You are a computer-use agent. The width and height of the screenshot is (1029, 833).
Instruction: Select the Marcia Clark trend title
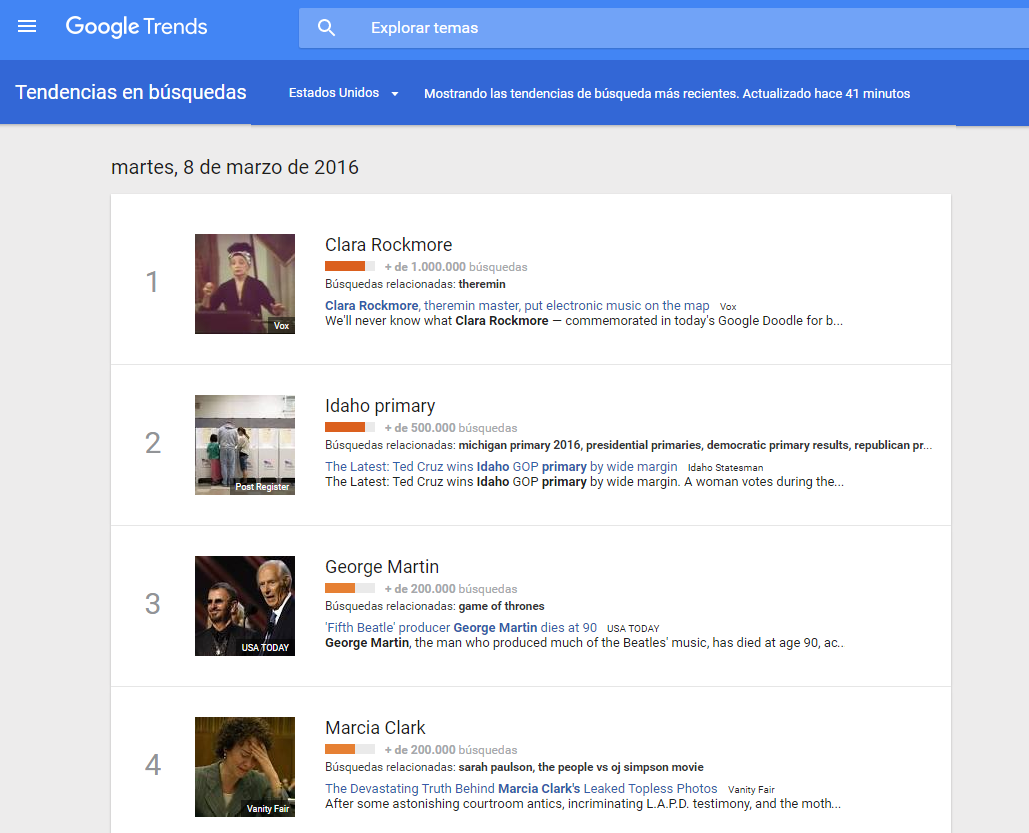[x=375, y=728]
